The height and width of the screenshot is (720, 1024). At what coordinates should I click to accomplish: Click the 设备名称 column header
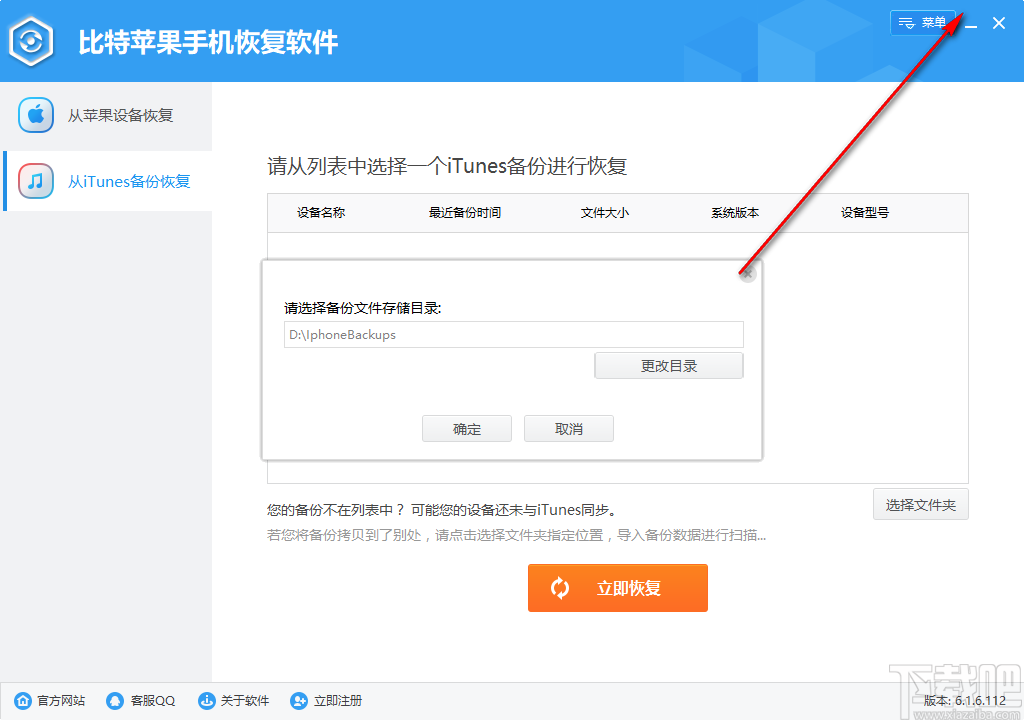click(x=321, y=212)
